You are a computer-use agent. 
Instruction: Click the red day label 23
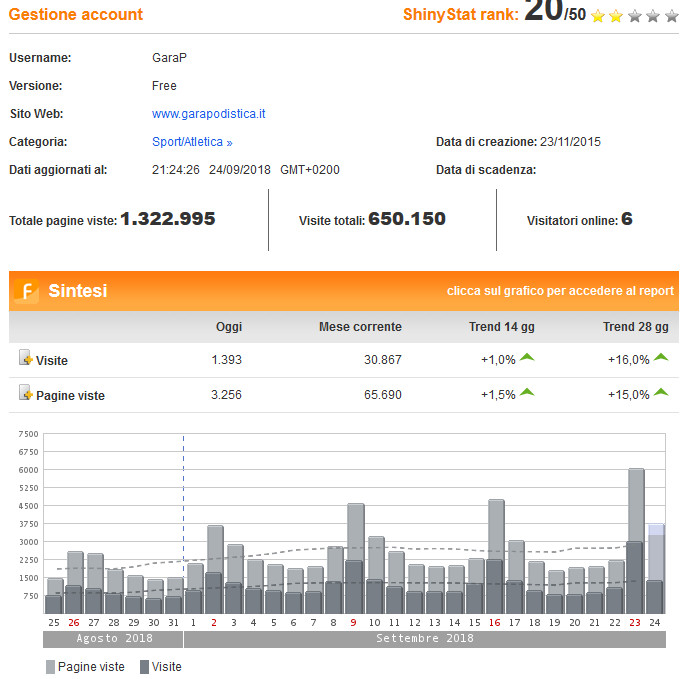coord(635,623)
